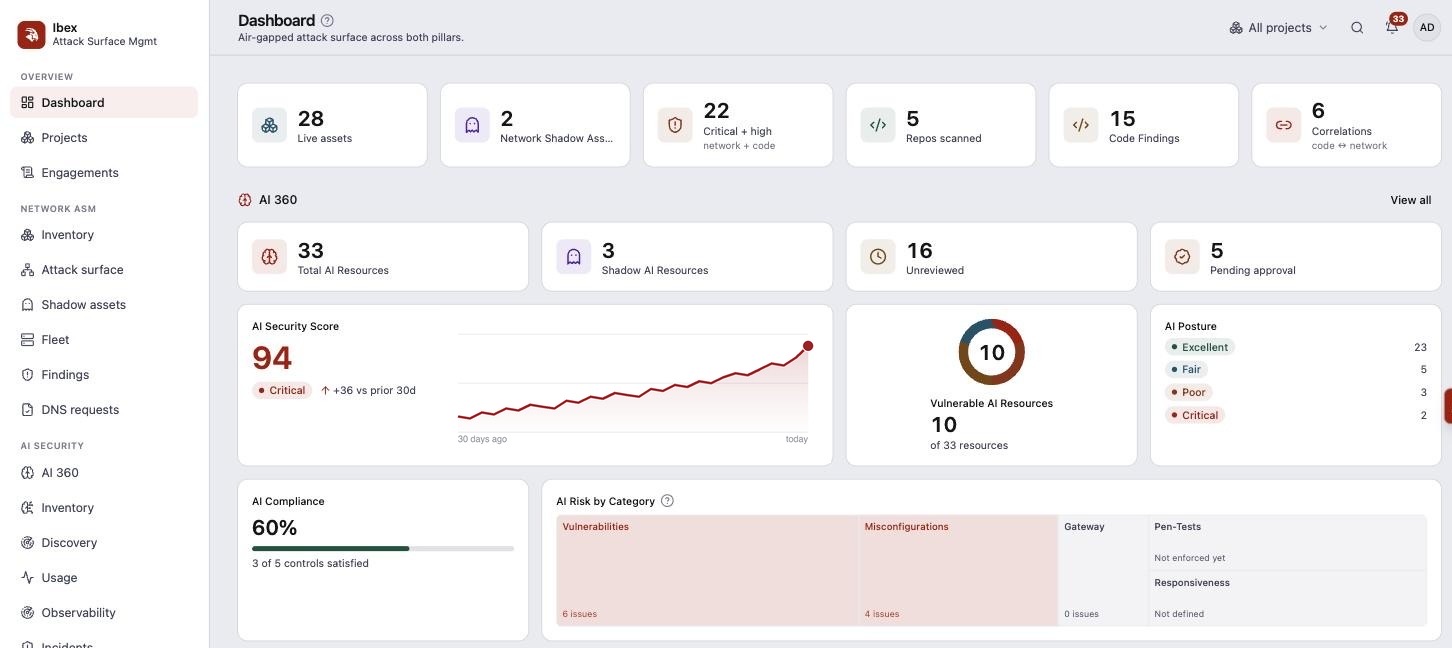Click the help icon beside Dashboard title
The width and height of the screenshot is (1452, 648).
point(327,20)
